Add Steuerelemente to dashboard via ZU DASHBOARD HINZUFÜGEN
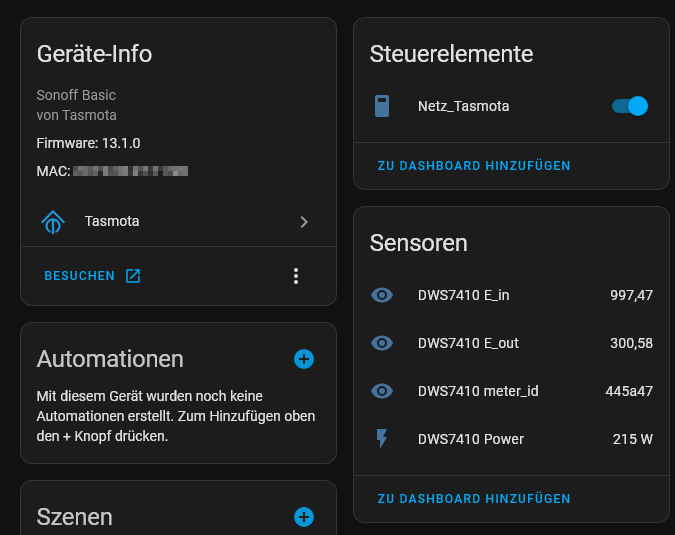This screenshot has height=535, width=675. [474, 166]
